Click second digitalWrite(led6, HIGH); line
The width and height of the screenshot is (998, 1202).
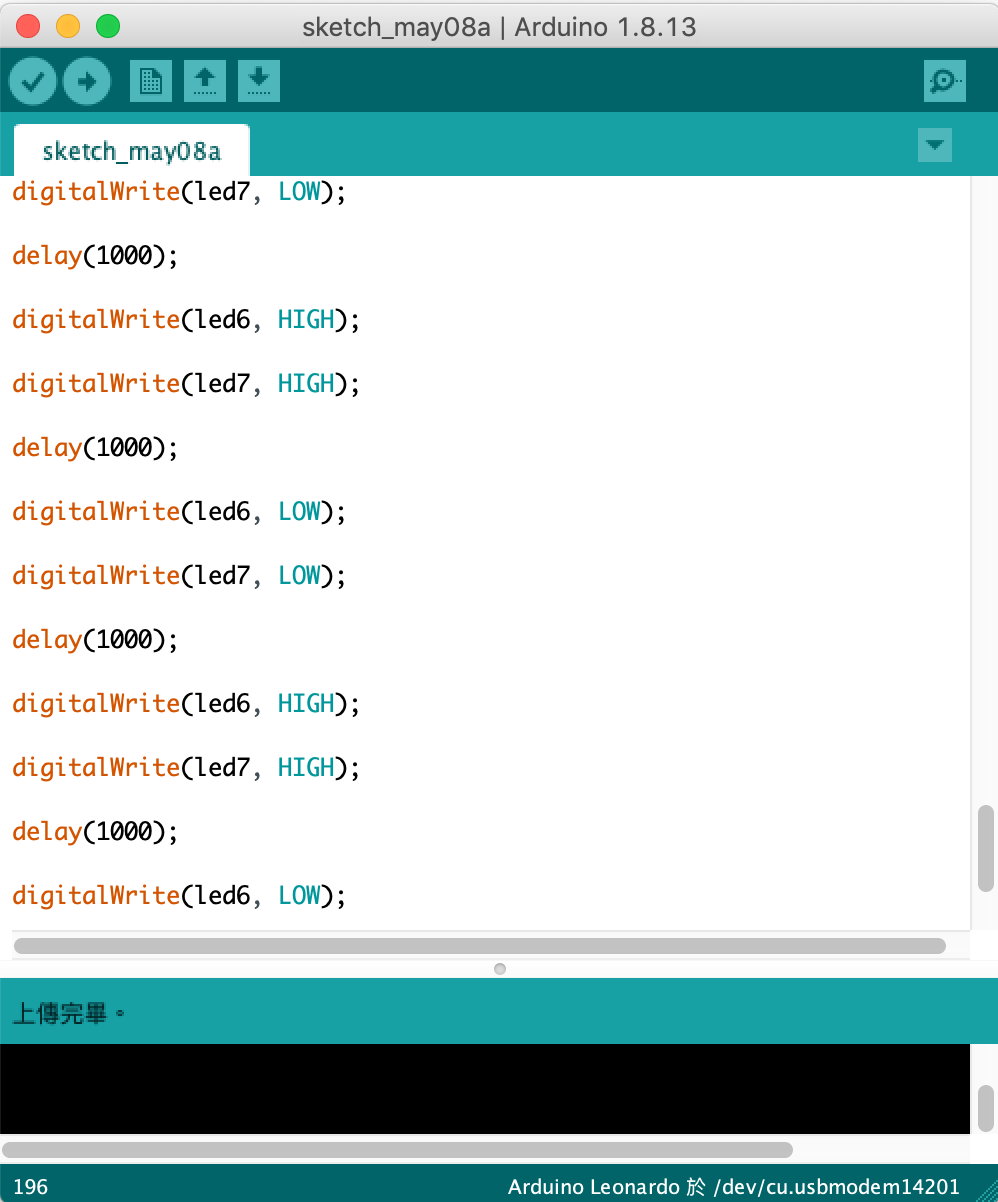tap(186, 704)
